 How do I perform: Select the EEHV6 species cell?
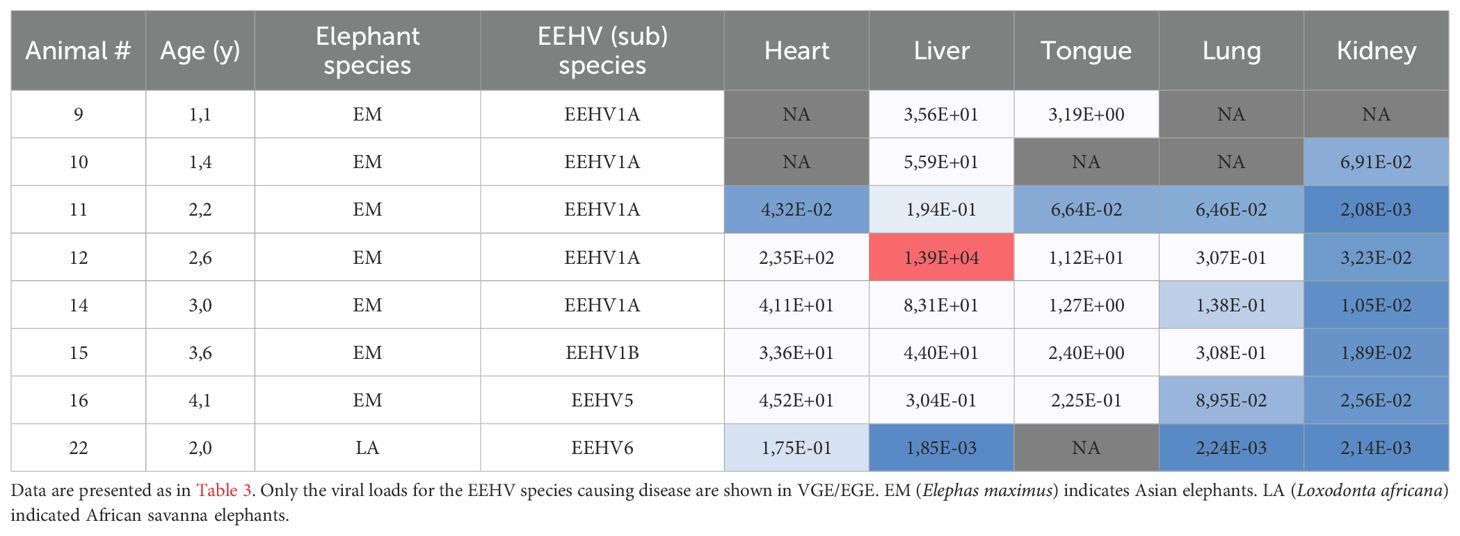pos(602,447)
